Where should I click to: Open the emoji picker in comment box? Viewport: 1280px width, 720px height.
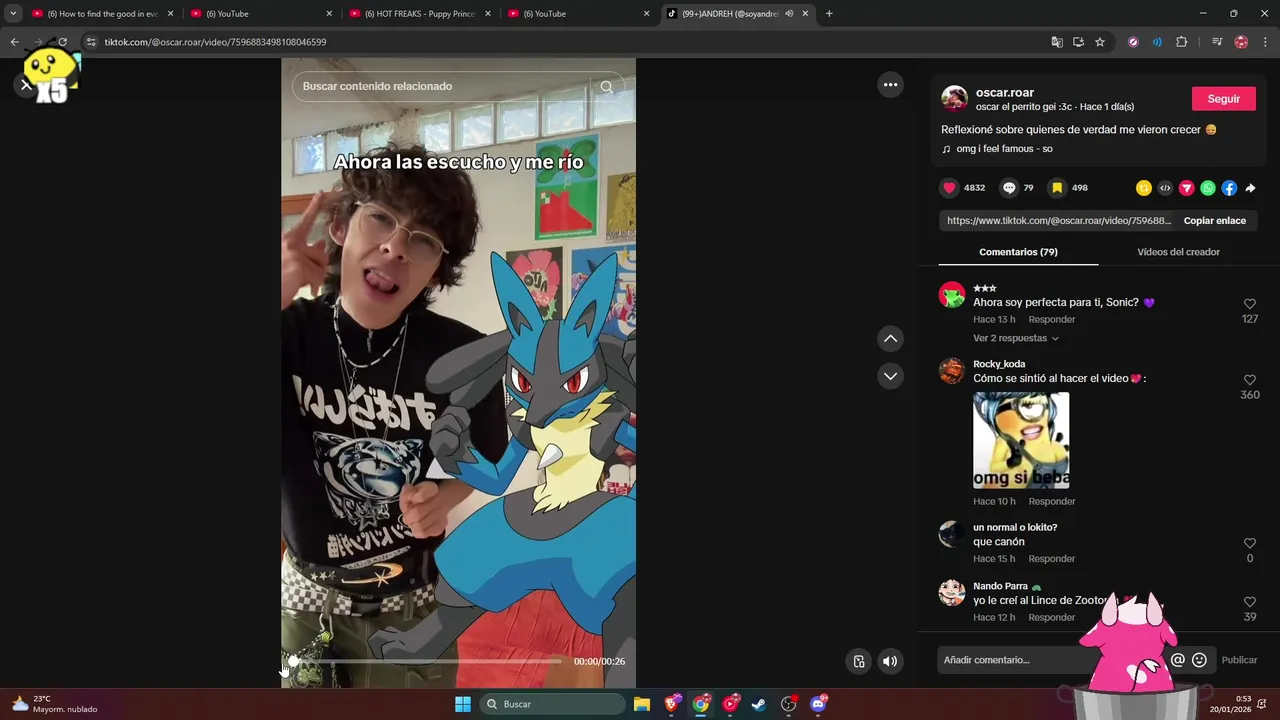pyautogui.click(x=1199, y=660)
